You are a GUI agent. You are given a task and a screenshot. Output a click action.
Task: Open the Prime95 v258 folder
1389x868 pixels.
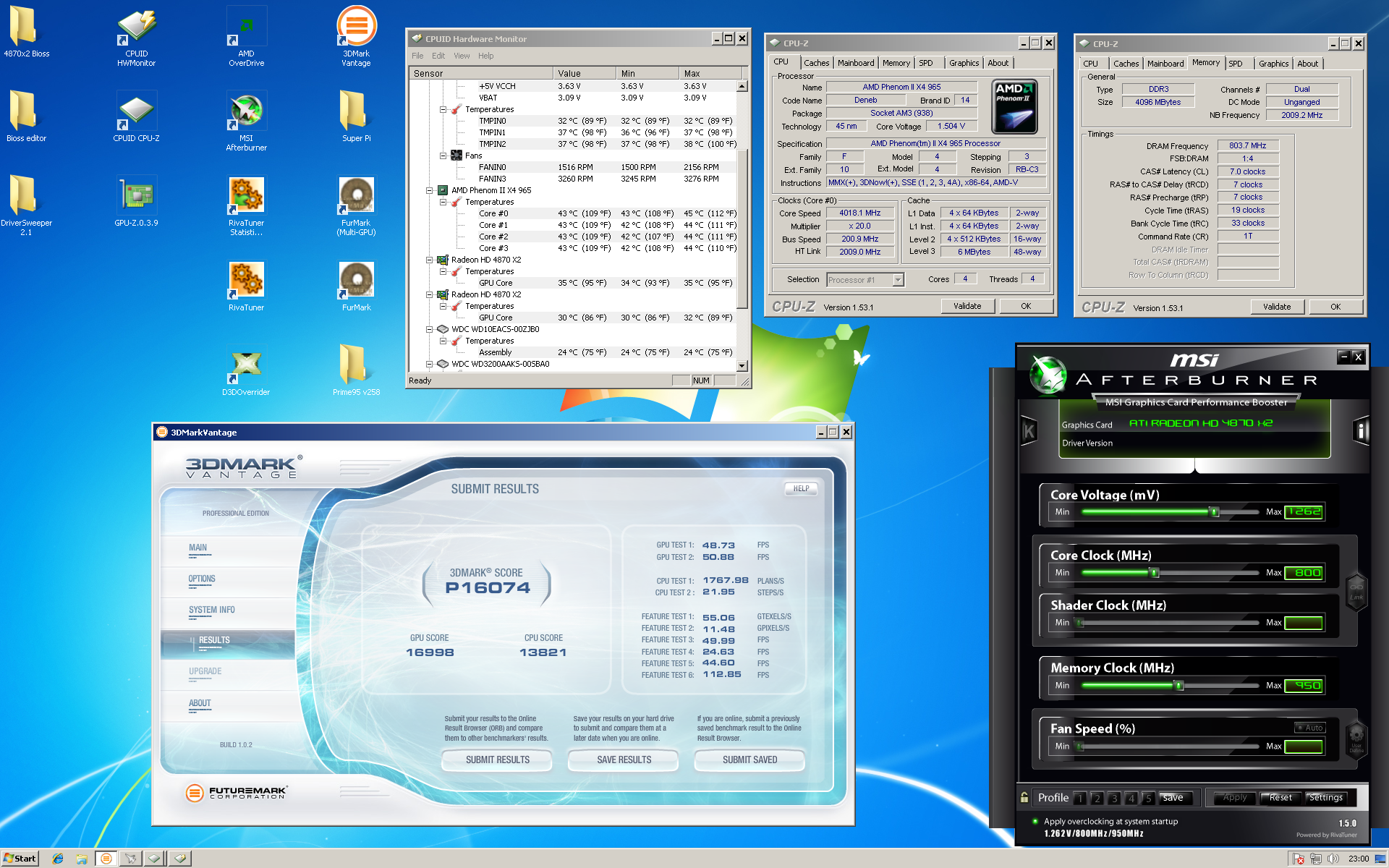pyautogui.click(x=356, y=371)
